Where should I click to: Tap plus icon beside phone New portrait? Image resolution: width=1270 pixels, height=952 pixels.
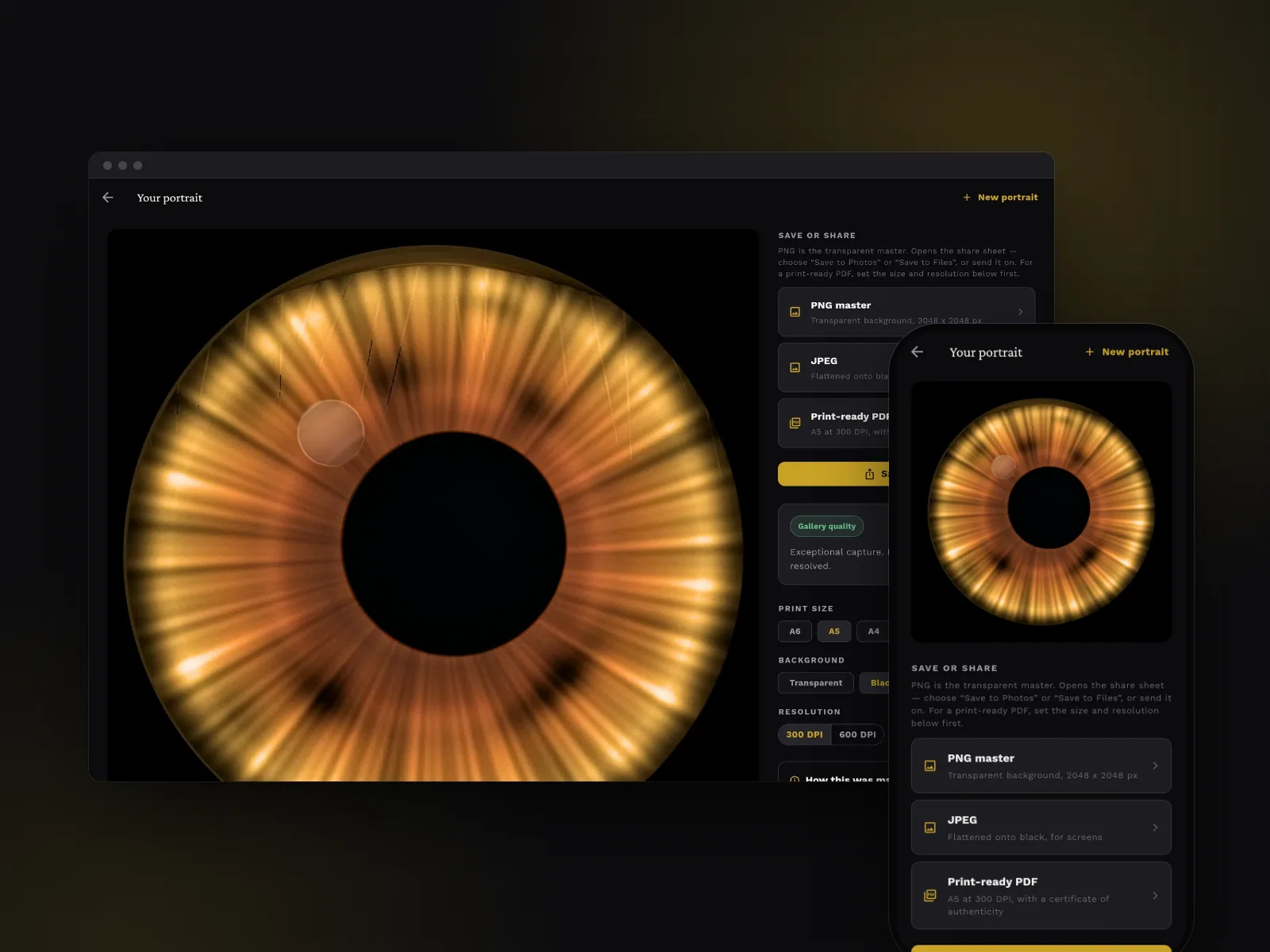[x=1090, y=352]
